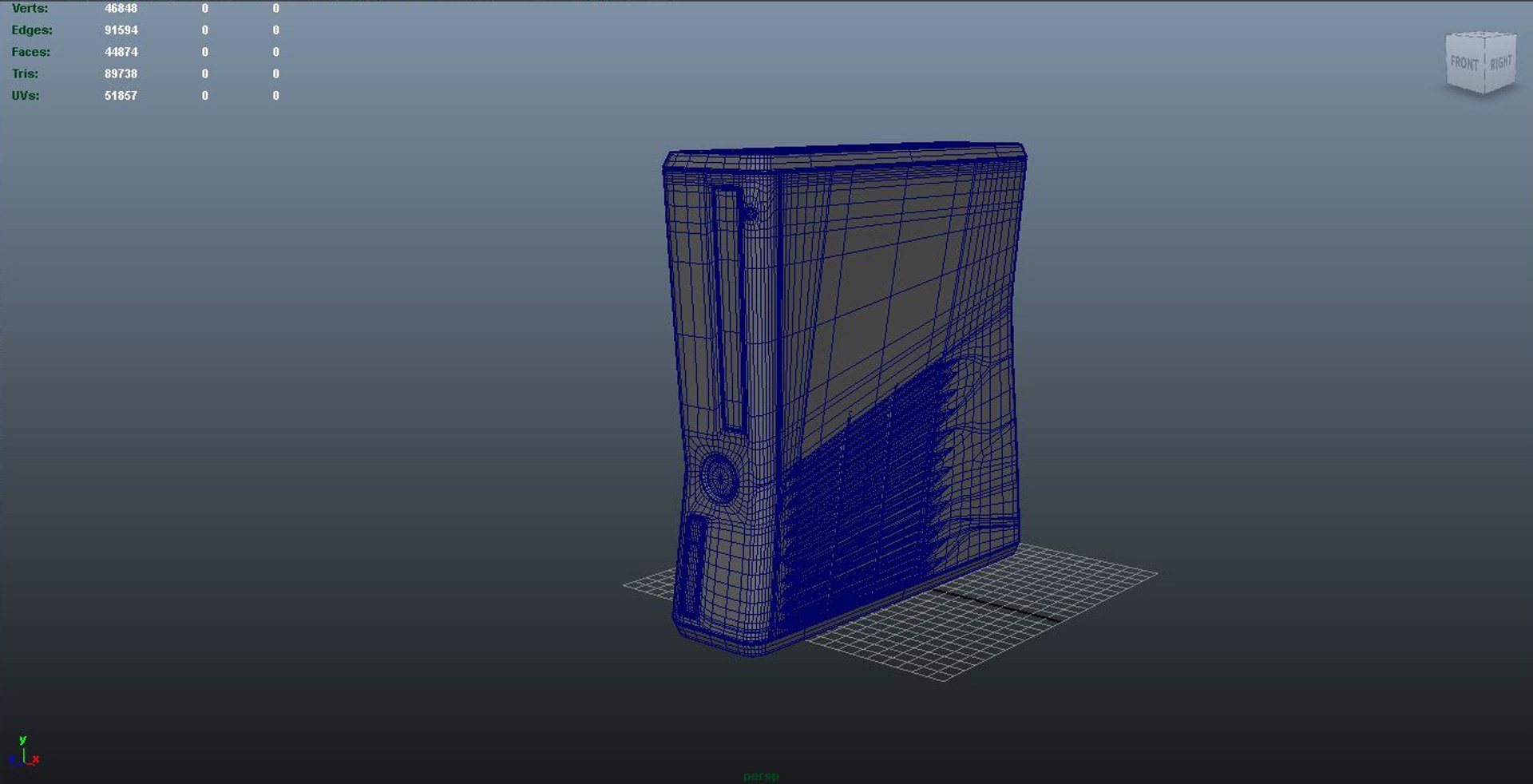
Task: Click the persp camera name label
Action: 761,775
